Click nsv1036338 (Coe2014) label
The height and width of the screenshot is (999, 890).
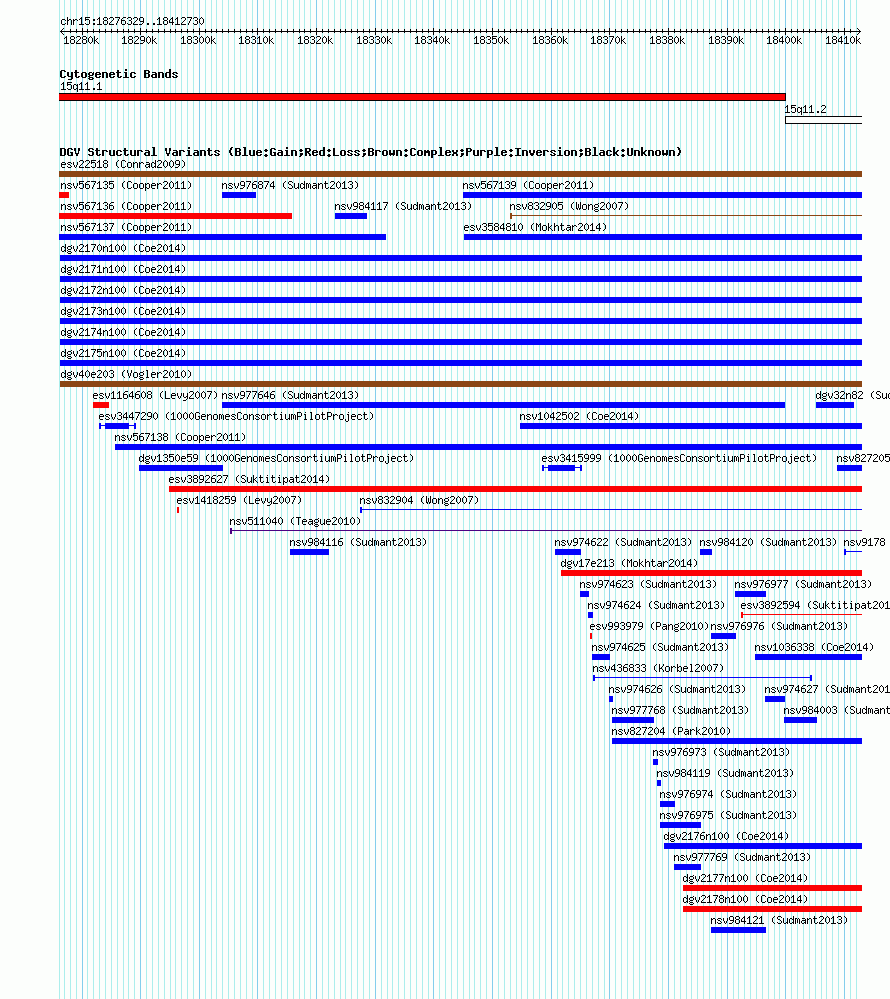click(x=814, y=648)
